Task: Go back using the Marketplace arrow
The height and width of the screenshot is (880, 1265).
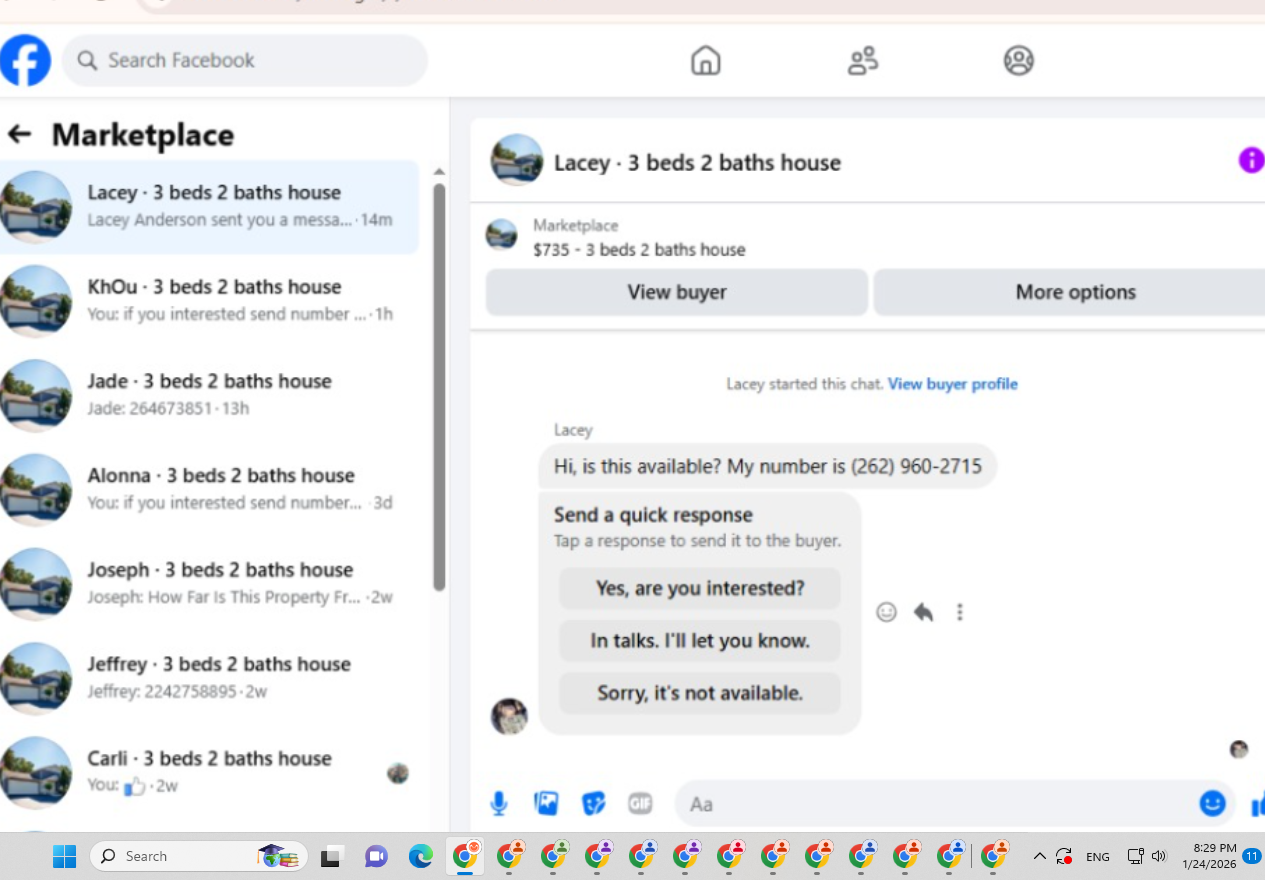Action: (19, 134)
